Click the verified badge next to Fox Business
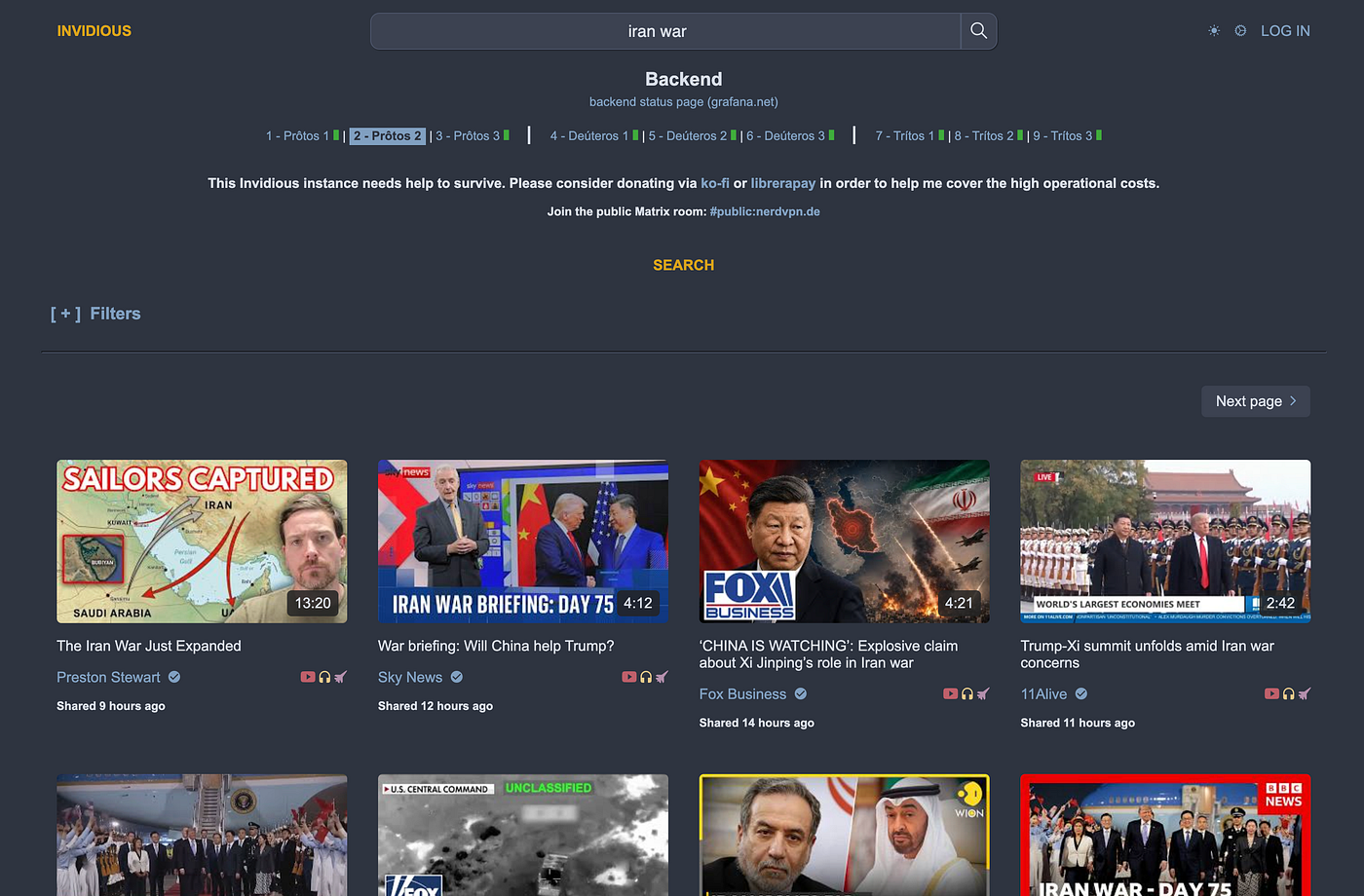 (x=801, y=693)
